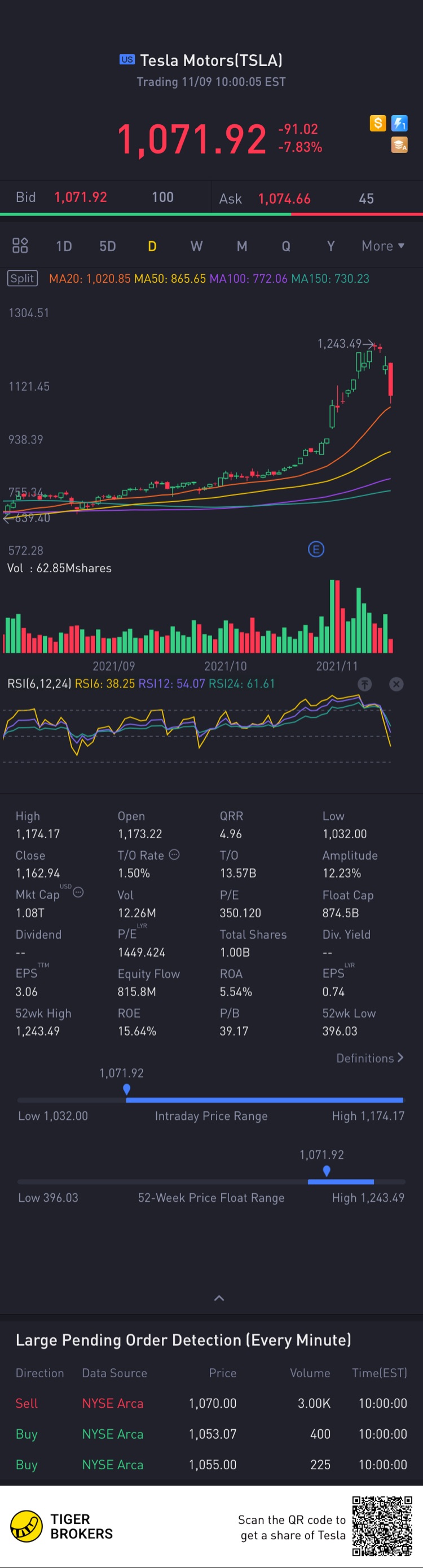Toggle the Split adjustment button

[23, 278]
